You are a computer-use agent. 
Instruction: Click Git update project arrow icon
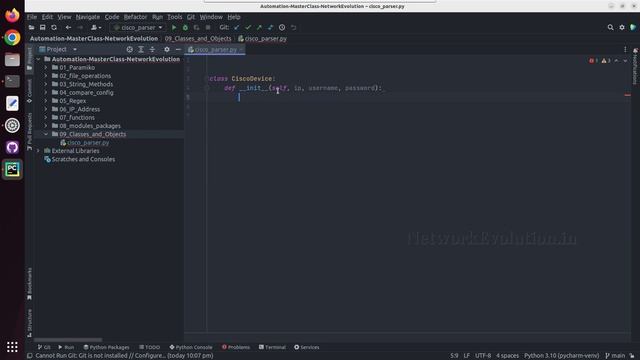point(237,27)
